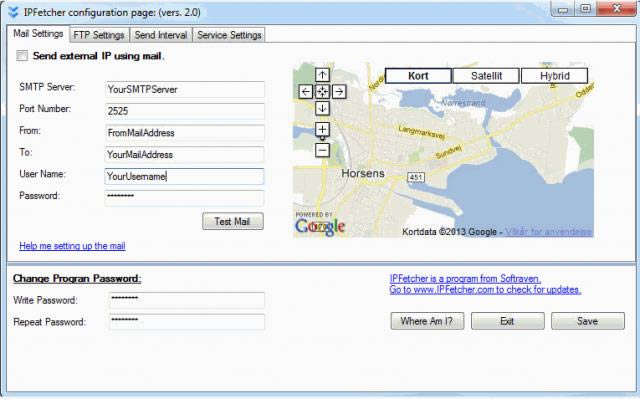Open the Mail Settings tab
This screenshot has height=399, width=640.
click(38, 33)
